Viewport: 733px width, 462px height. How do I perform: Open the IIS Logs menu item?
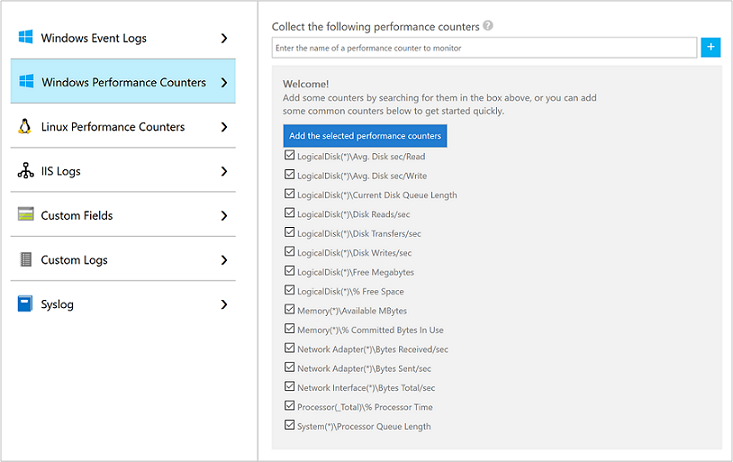coord(61,171)
